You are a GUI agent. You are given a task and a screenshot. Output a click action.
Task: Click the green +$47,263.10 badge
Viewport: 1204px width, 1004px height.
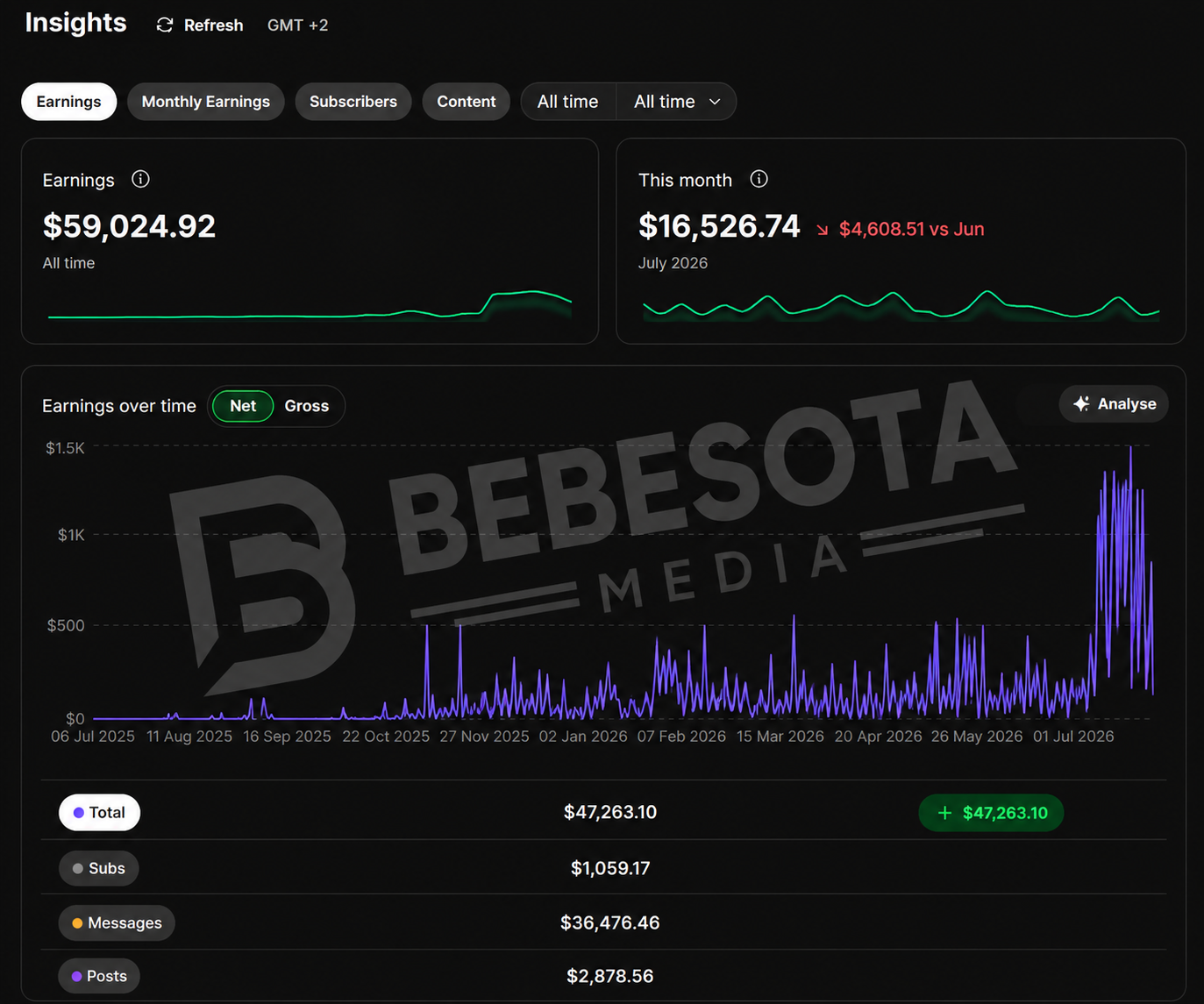click(x=991, y=813)
